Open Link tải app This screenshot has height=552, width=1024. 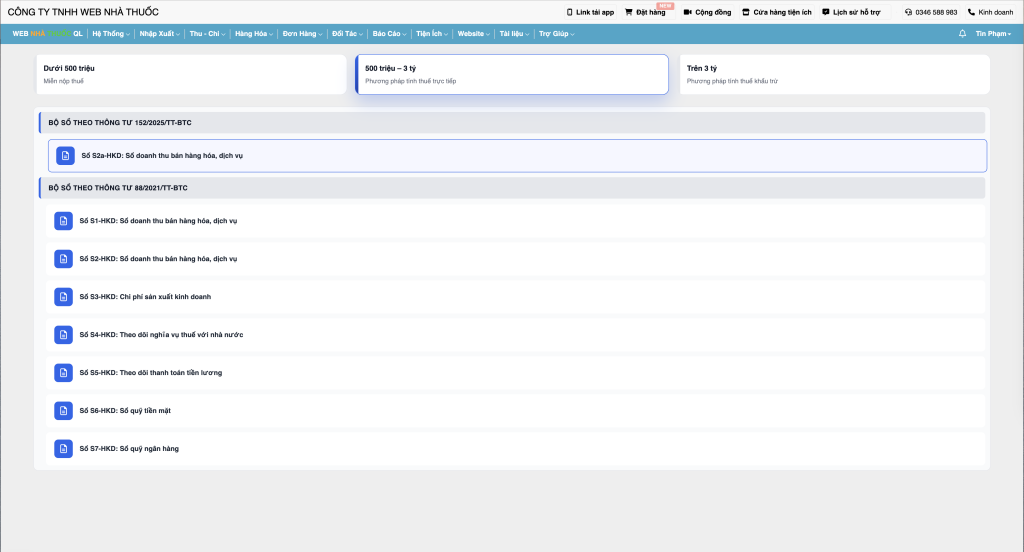coord(590,12)
